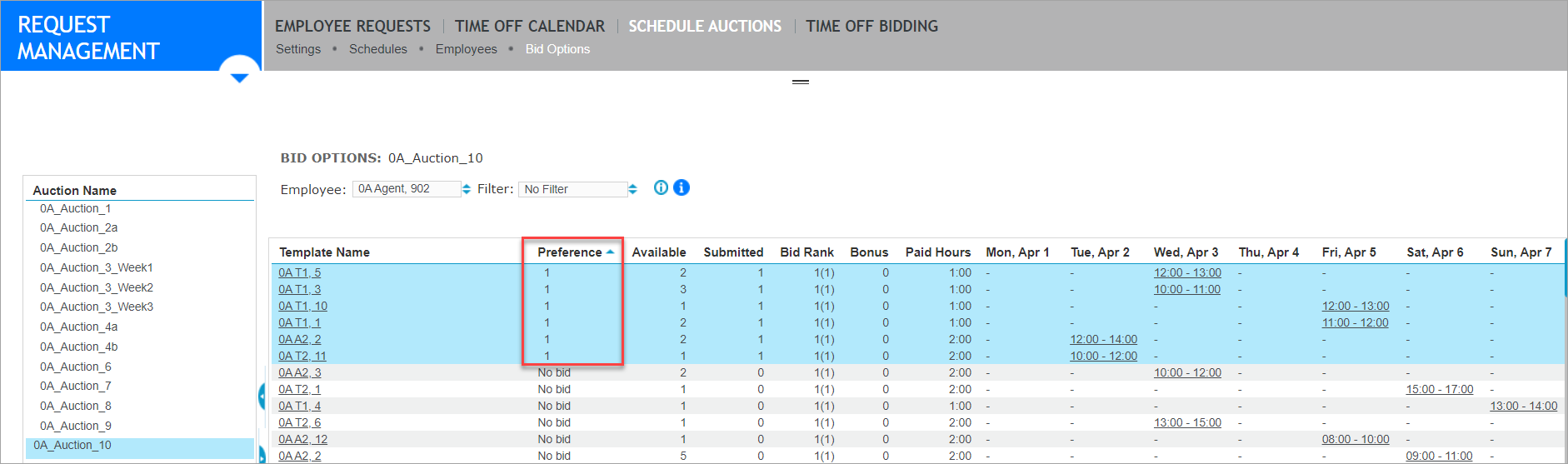Select the Bid Options sub-tab
This screenshot has height=464, width=1568.
[557, 49]
